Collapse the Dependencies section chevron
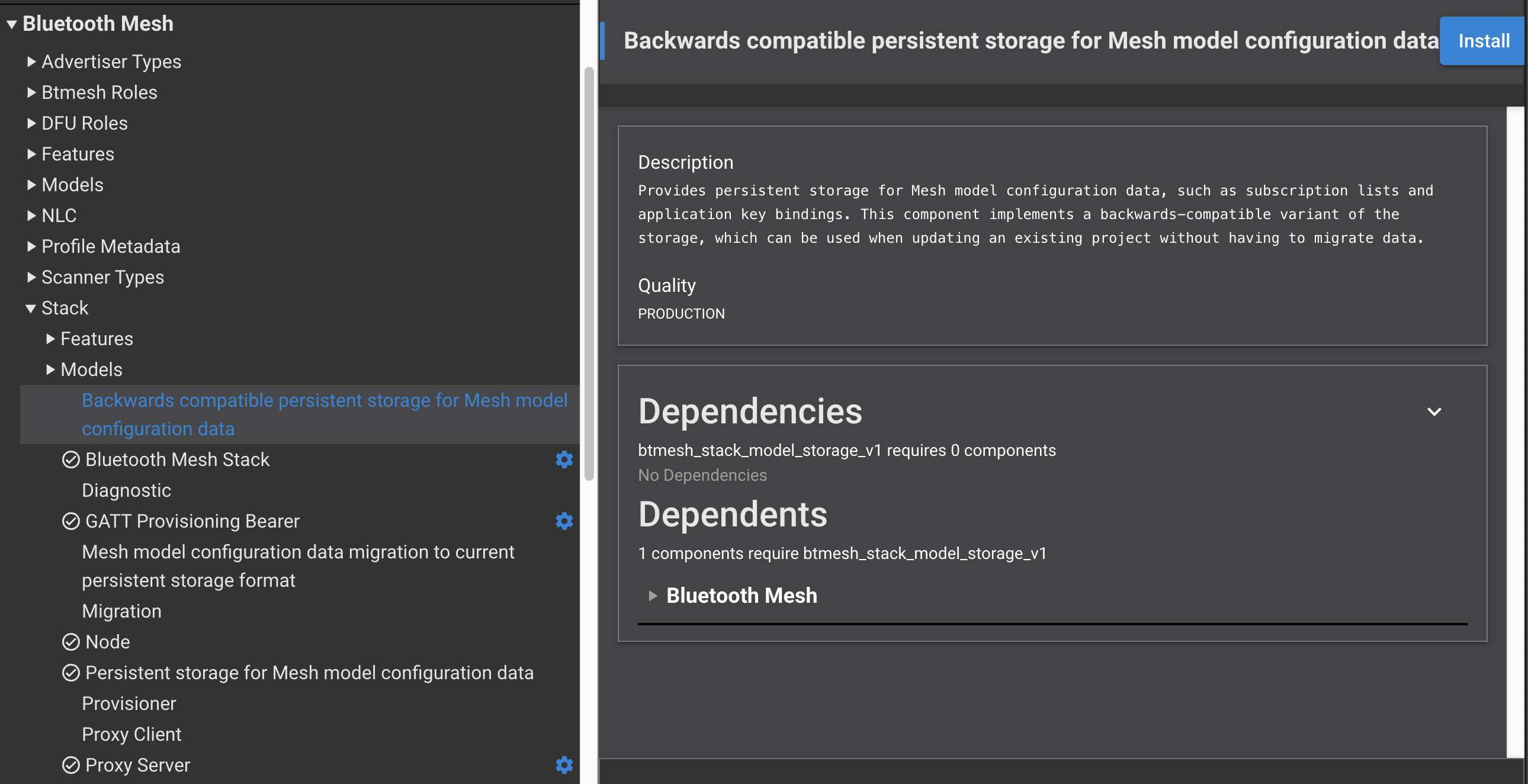1528x784 pixels. coord(1434,412)
